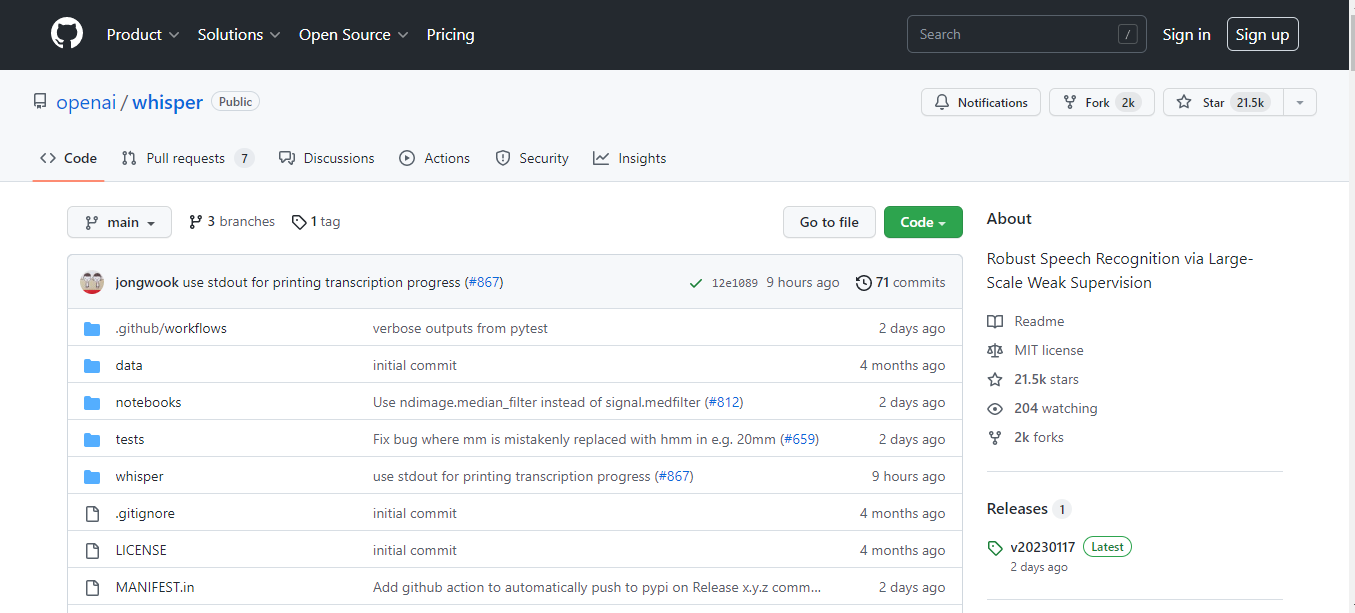Click the Sign in link

tap(1186, 34)
